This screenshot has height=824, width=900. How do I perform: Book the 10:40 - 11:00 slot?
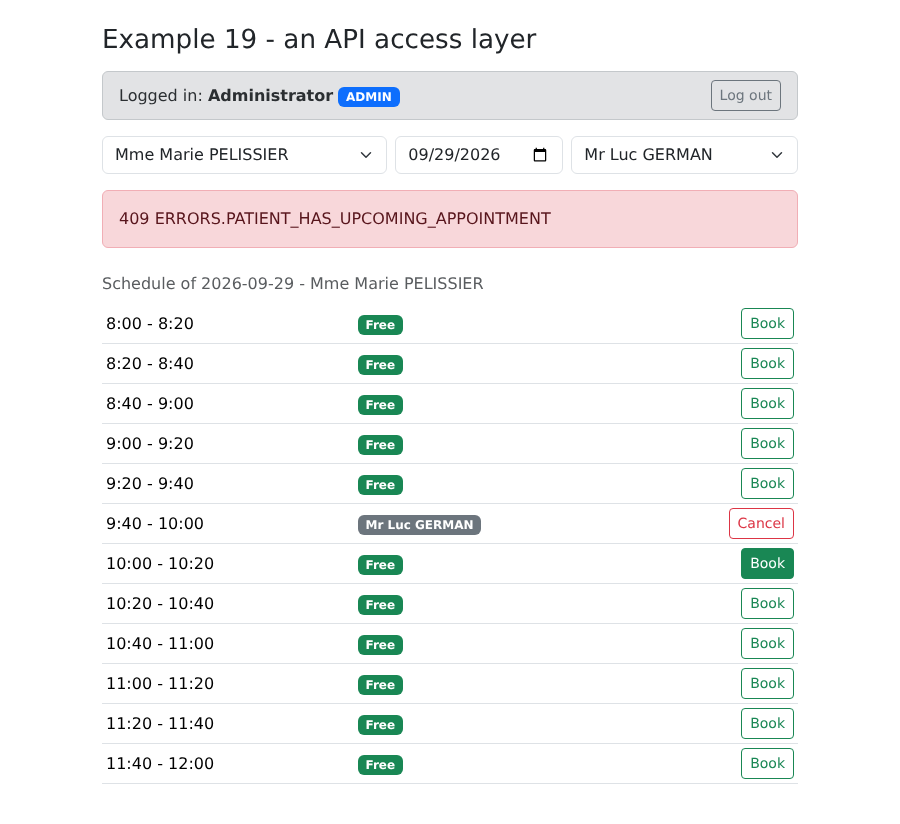pos(767,643)
